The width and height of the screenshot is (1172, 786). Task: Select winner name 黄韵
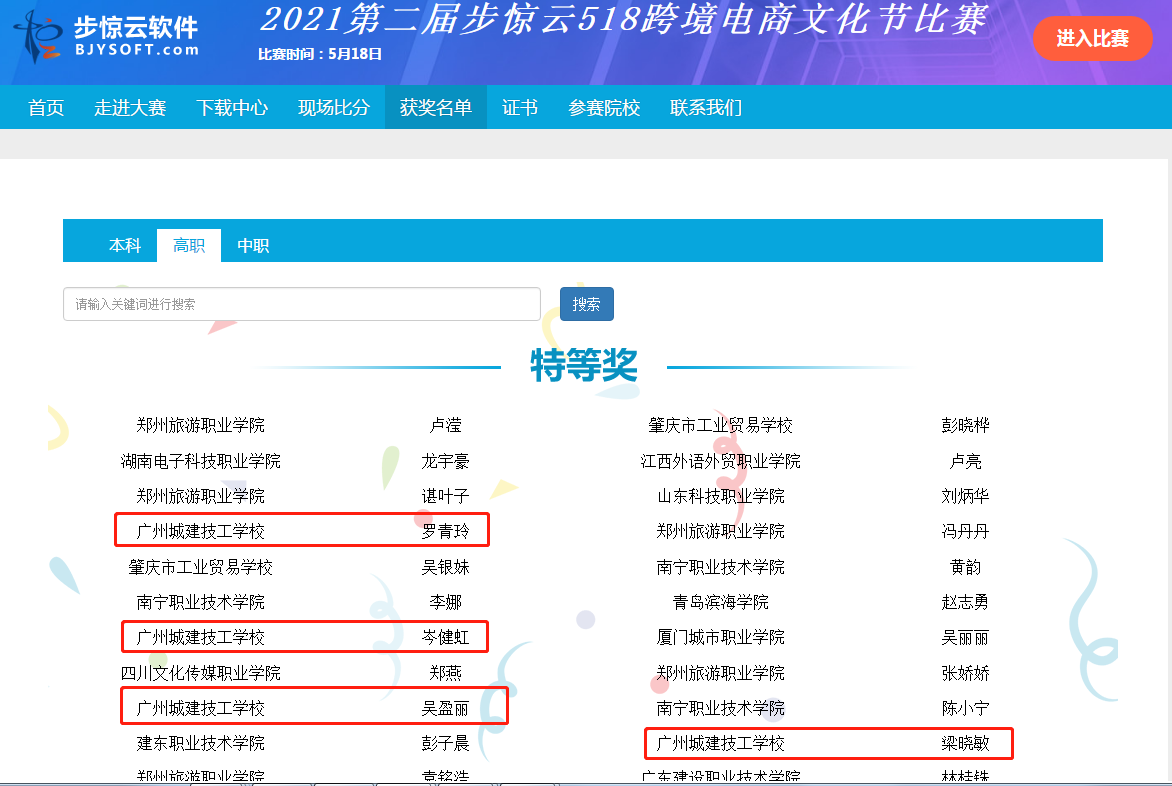[966, 567]
